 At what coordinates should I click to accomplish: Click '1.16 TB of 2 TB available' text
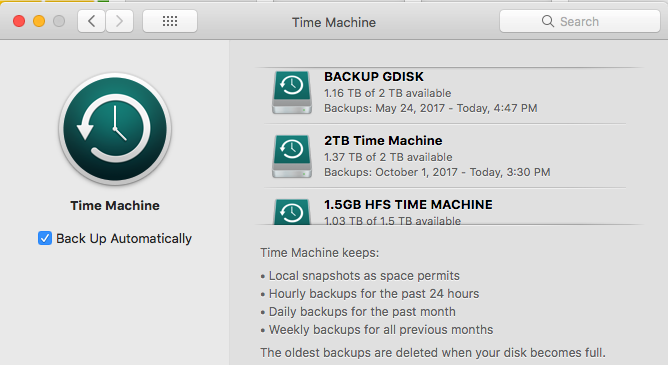click(387, 93)
